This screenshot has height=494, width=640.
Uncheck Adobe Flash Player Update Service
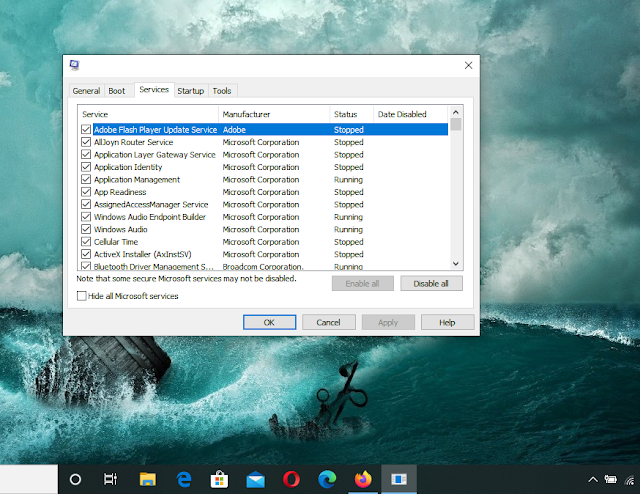pos(86,129)
